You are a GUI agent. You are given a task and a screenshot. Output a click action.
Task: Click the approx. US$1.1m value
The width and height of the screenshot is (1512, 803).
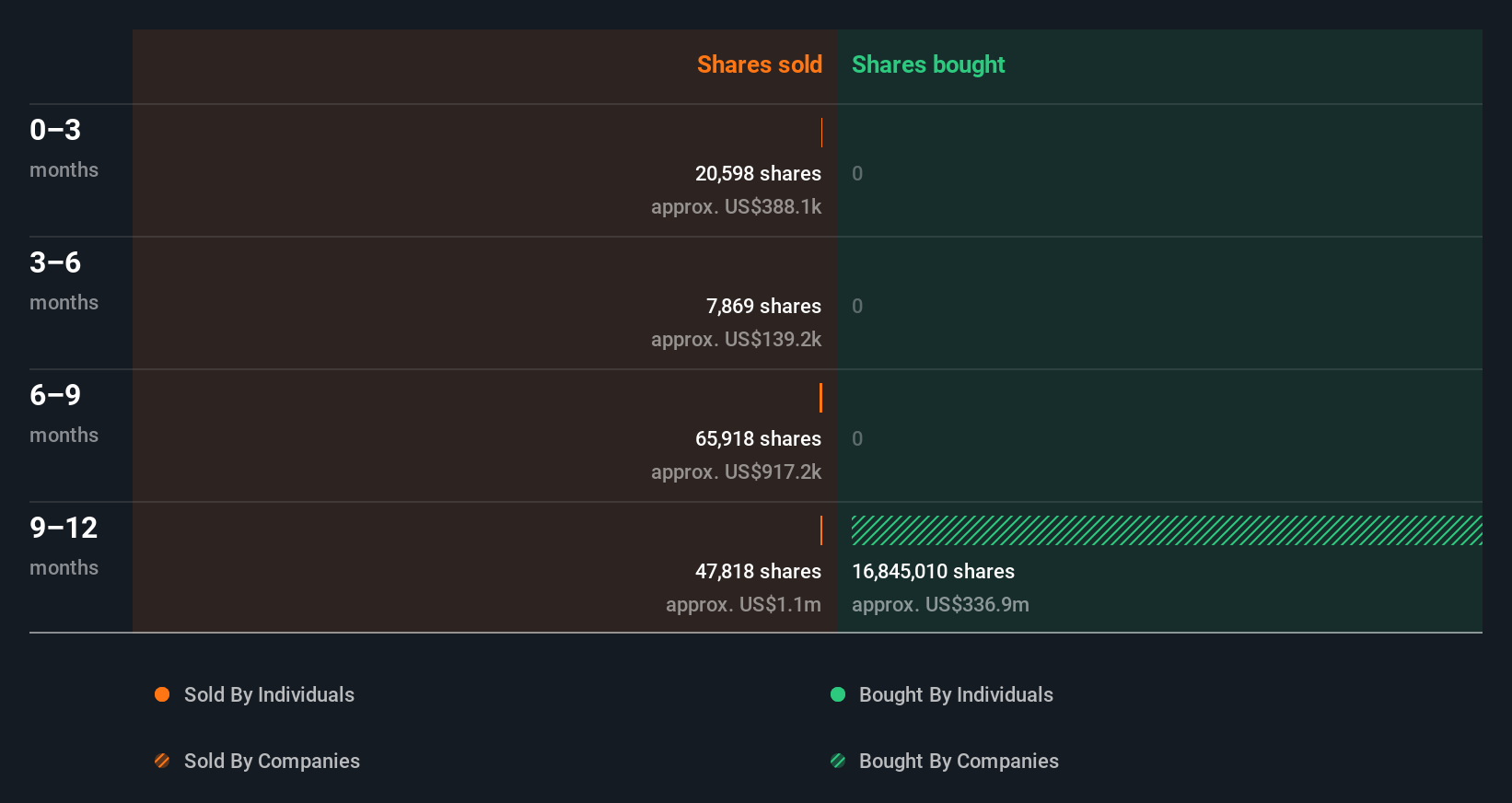coord(743,604)
